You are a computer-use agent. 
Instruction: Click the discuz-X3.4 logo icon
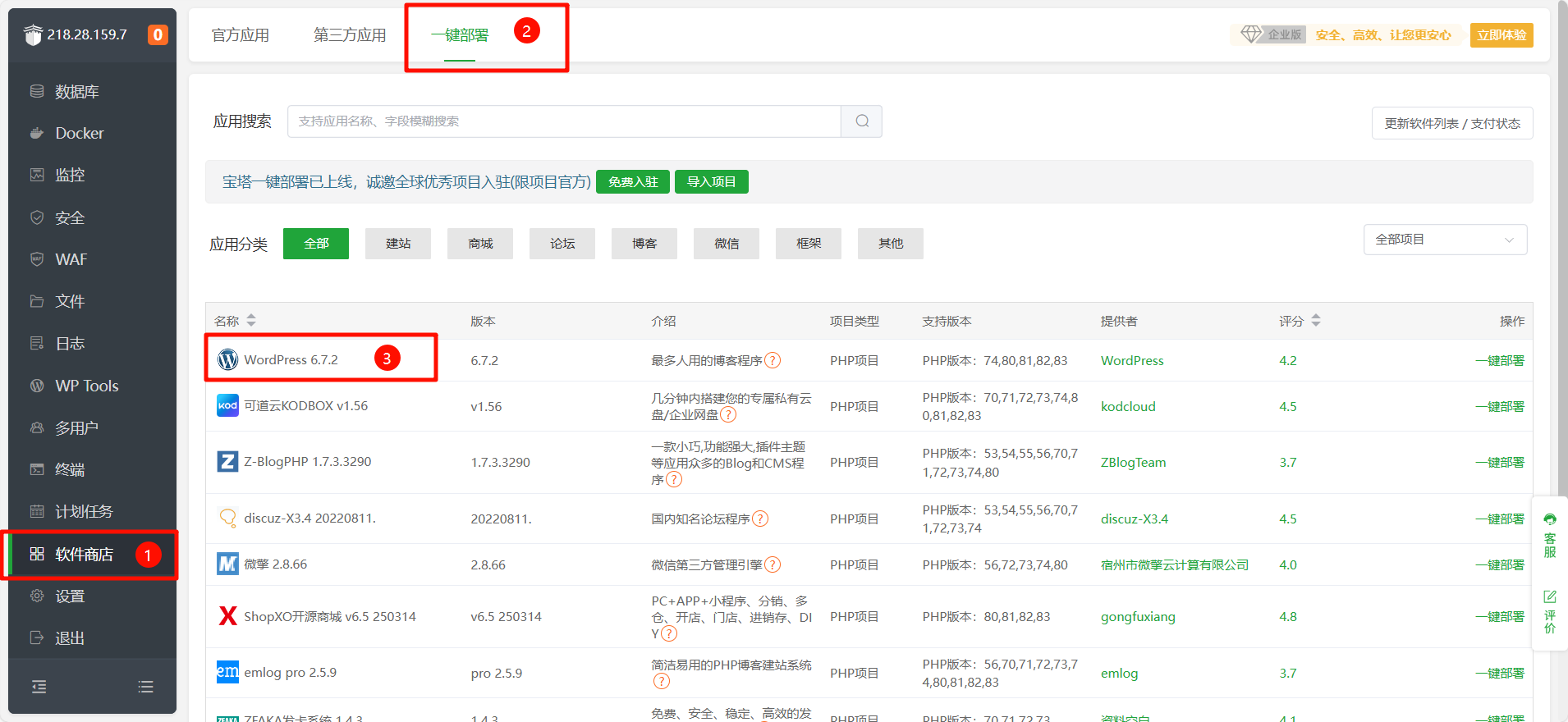pyautogui.click(x=227, y=518)
